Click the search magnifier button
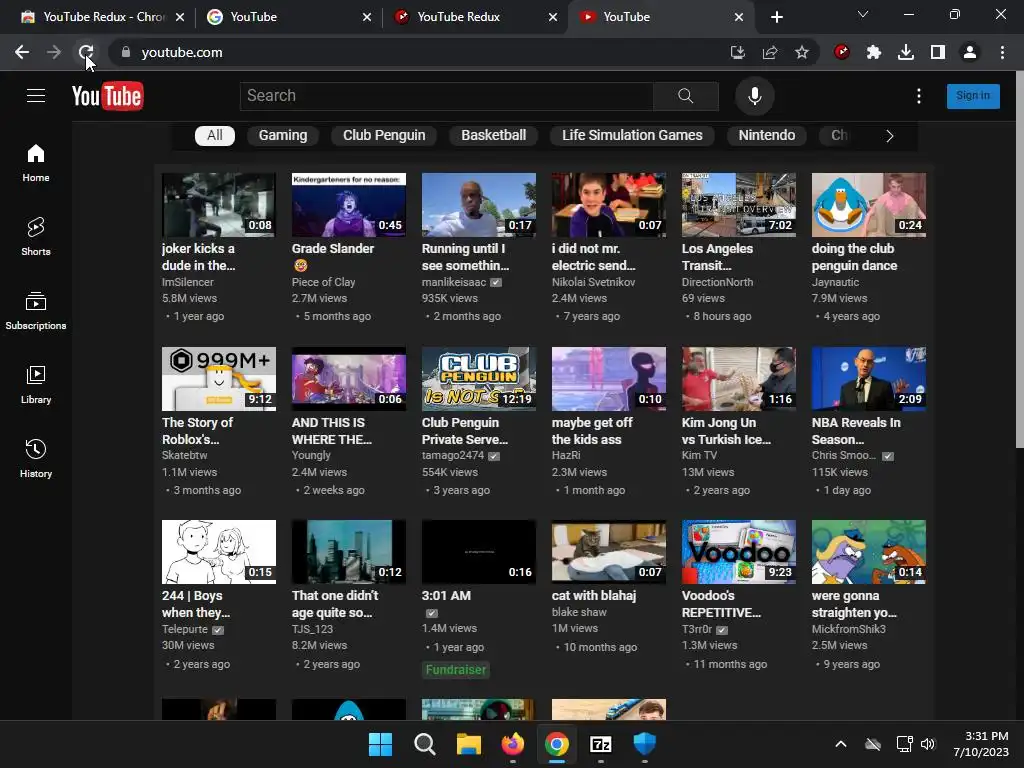Image resolution: width=1024 pixels, height=768 pixels. 686,96
